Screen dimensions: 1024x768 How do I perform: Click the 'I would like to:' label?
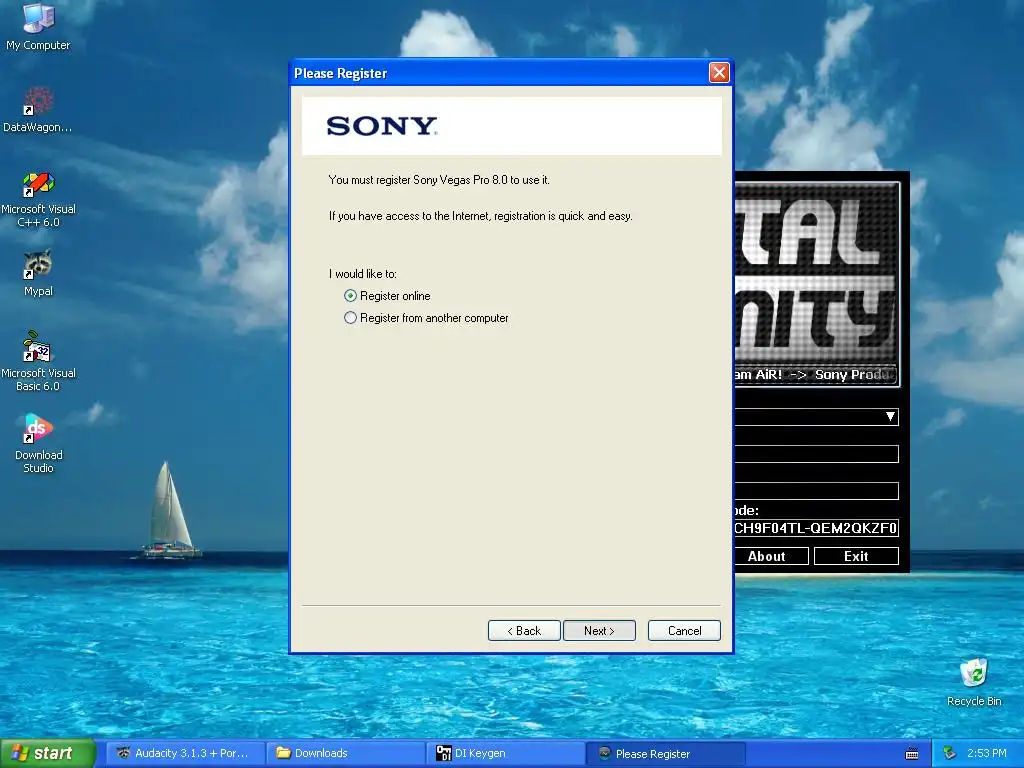pos(362,274)
